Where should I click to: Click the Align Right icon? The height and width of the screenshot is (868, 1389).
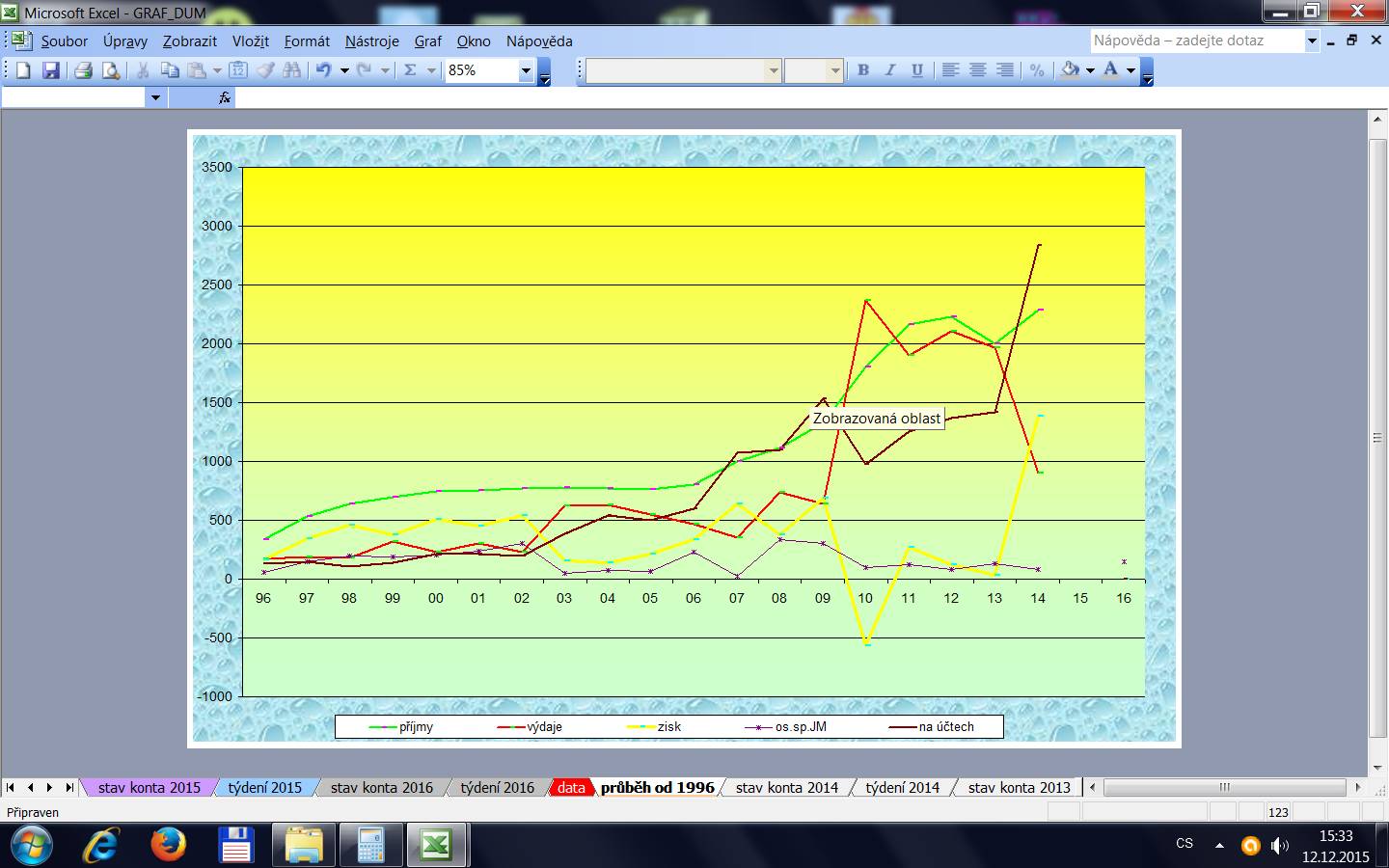(x=1004, y=70)
